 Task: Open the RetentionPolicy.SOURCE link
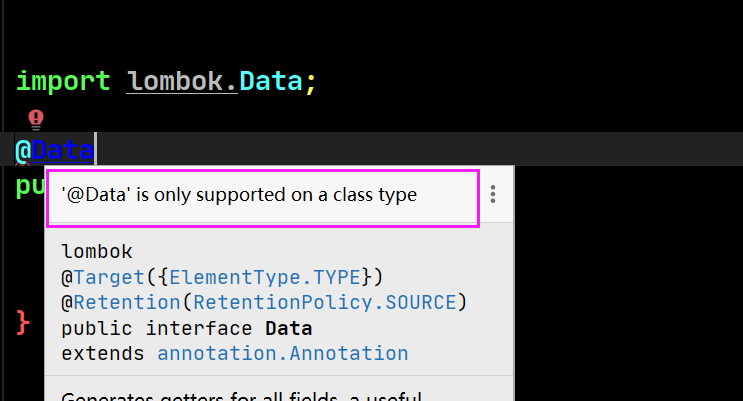[x=325, y=302]
